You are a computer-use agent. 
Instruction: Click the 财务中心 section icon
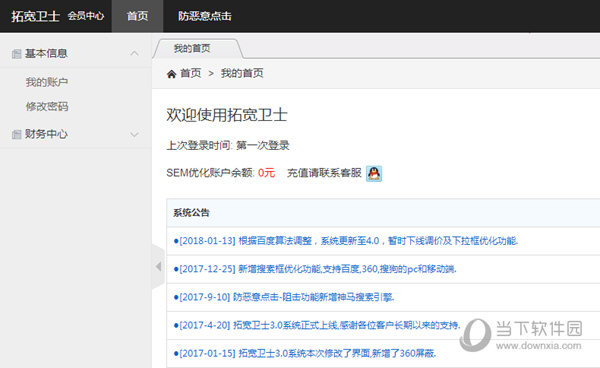coord(16,134)
